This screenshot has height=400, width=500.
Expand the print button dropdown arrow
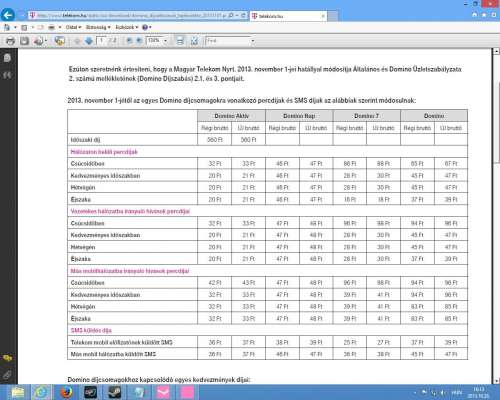60,27
